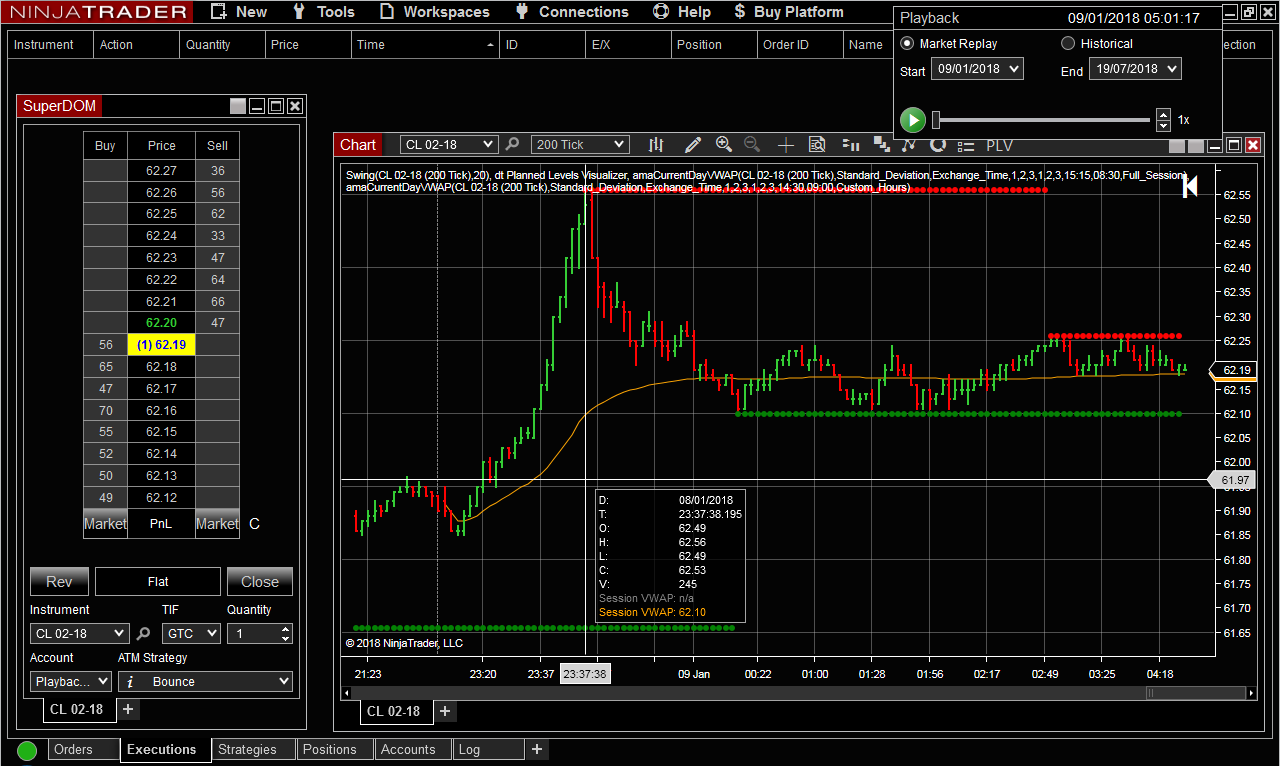Add a new tab in SuperDOM window

tap(129, 710)
